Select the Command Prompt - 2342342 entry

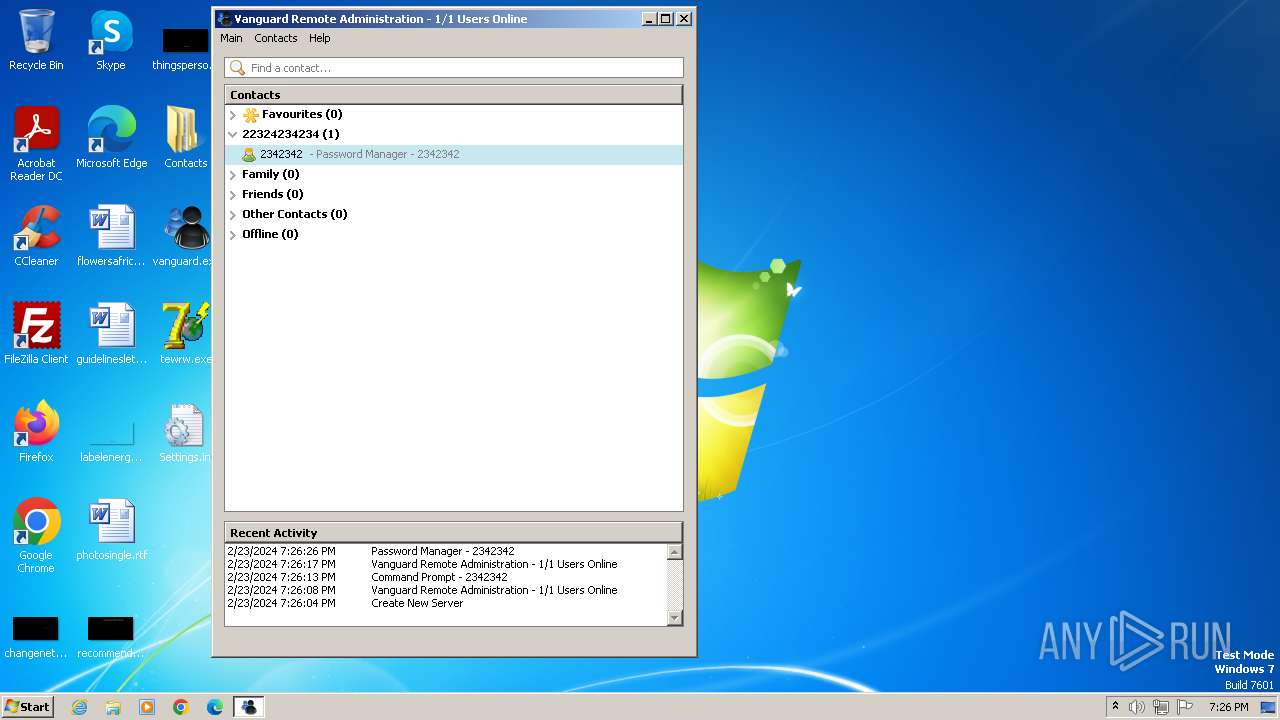446,577
